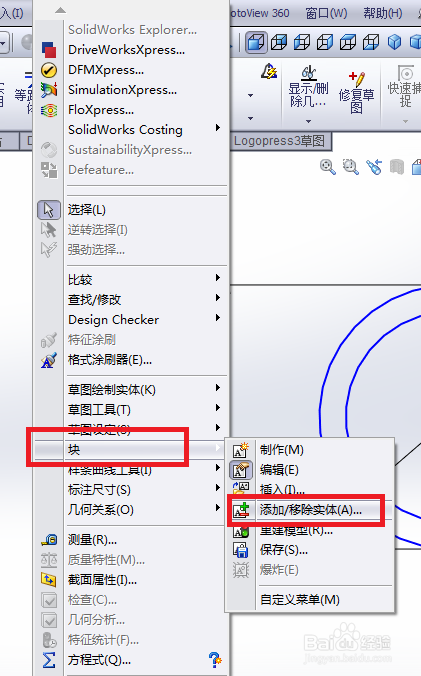Click 显示/删除几何关系 toolbar button

pos(308,87)
